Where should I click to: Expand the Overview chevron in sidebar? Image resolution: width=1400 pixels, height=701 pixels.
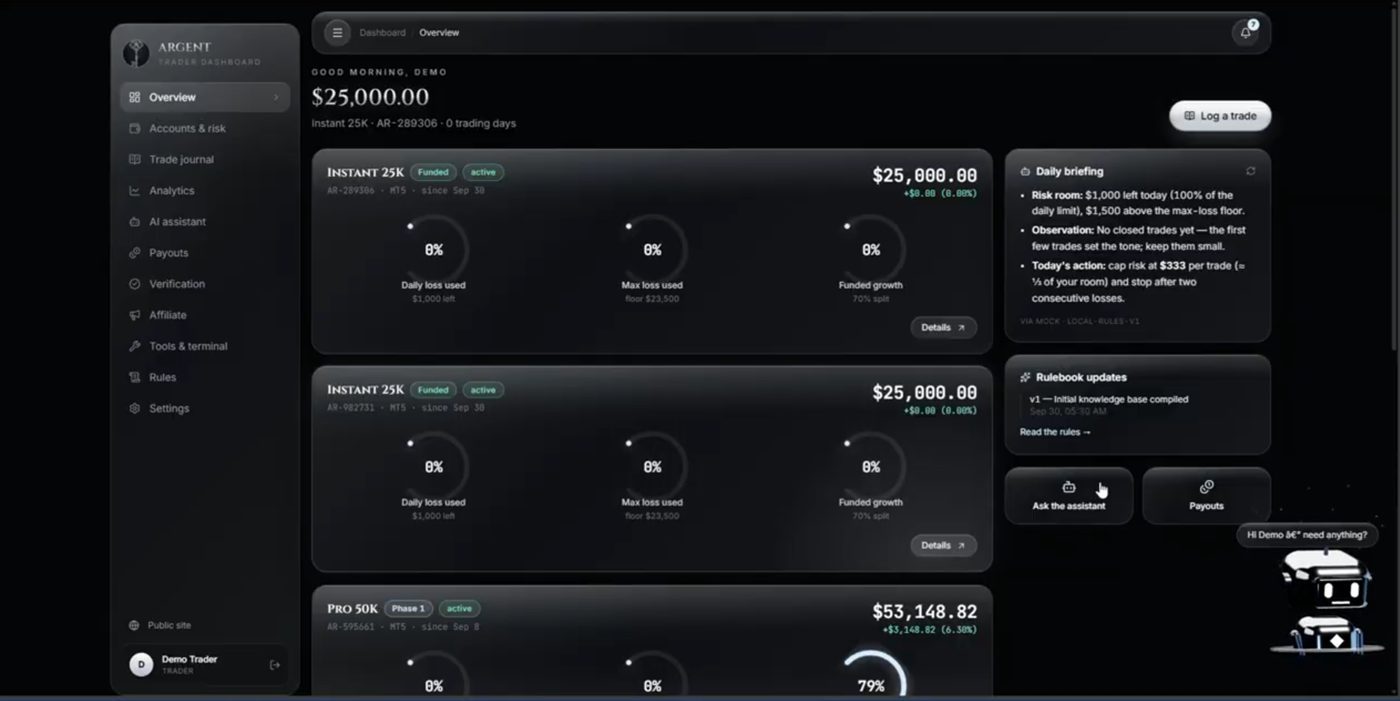point(276,97)
